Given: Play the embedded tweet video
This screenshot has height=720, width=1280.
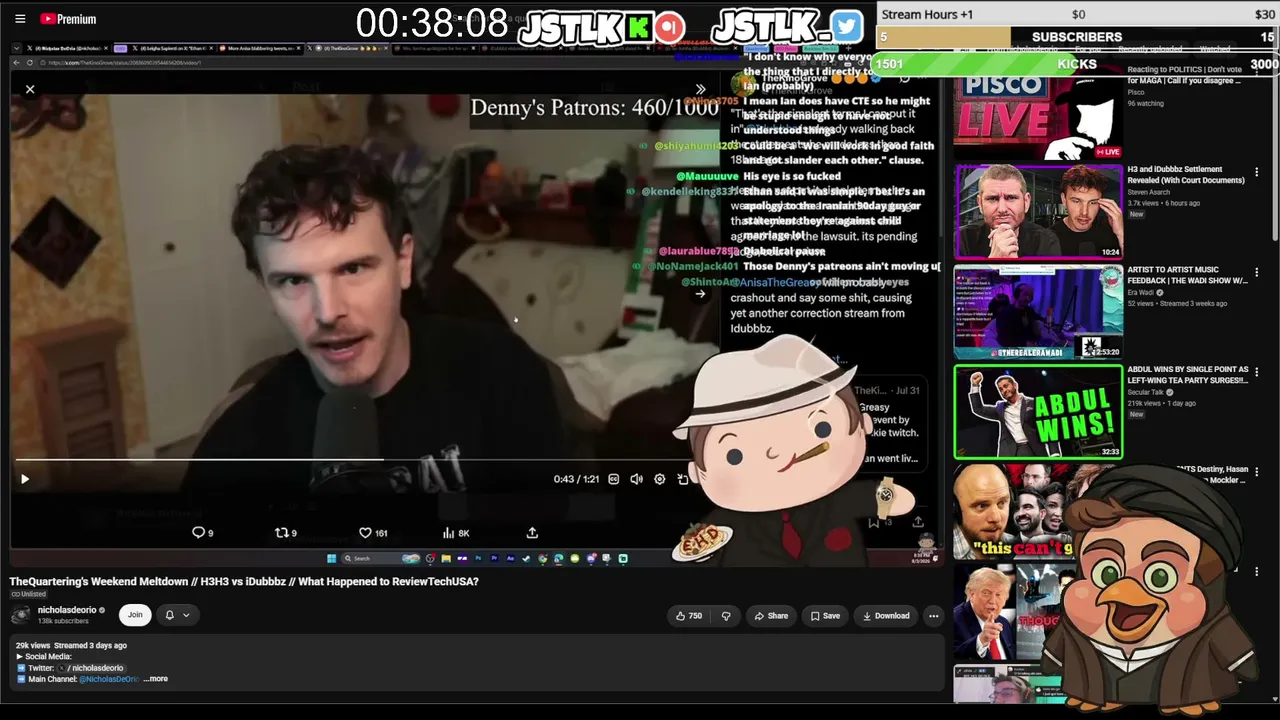Looking at the screenshot, I should tap(25, 479).
